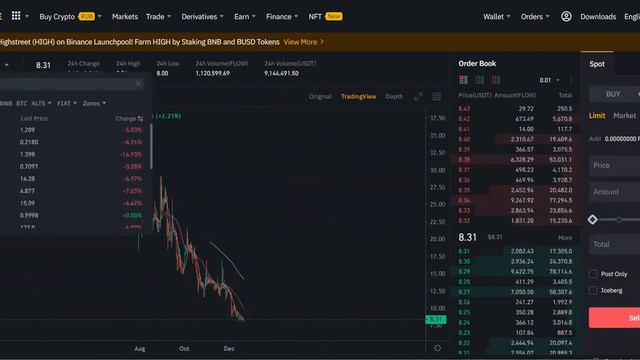
Task: Focus the Amount input field
Action: pos(614,192)
